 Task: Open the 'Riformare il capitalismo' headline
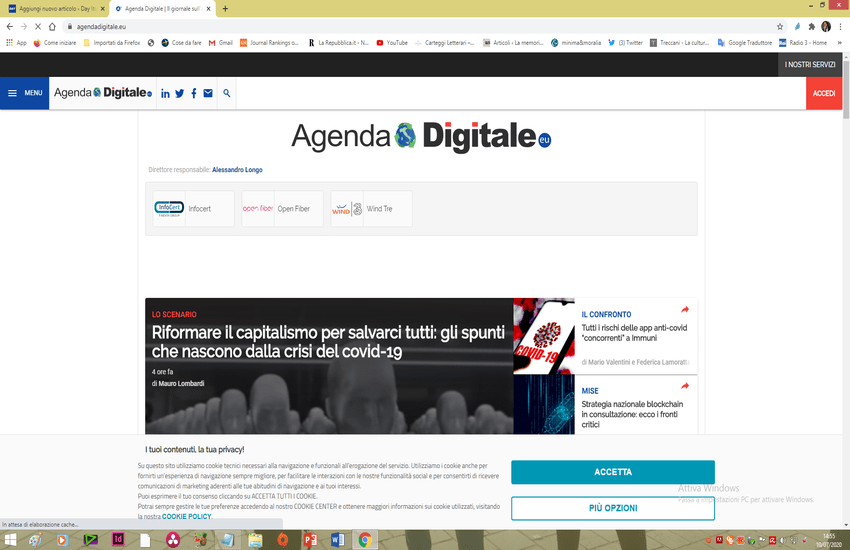pos(328,342)
